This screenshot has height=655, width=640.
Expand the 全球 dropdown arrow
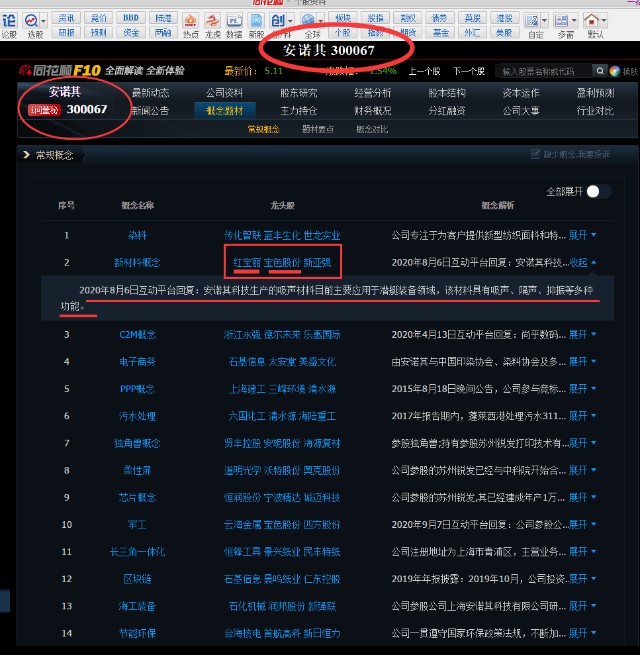pyautogui.click(x=320, y=20)
